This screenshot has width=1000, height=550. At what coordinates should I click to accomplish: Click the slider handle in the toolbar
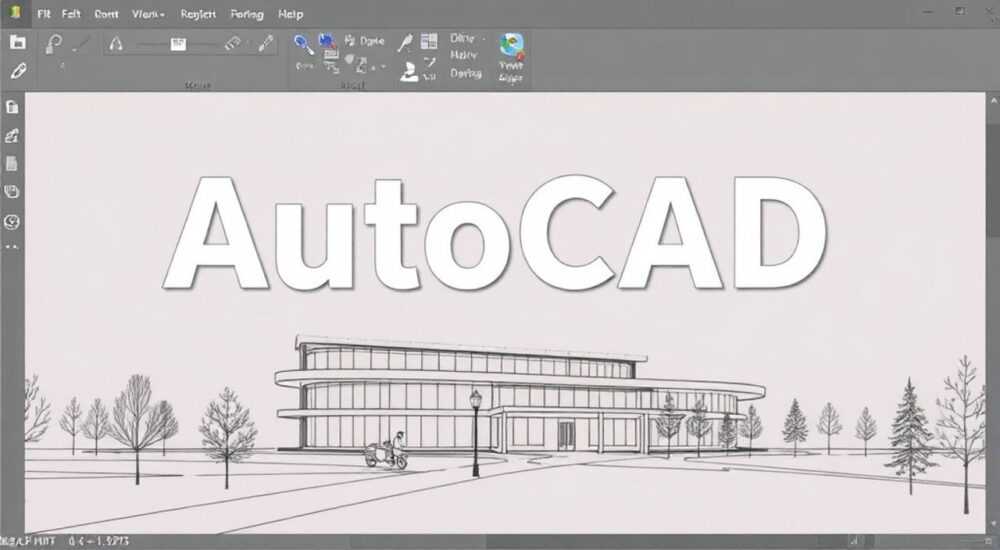[x=178, y=44]
